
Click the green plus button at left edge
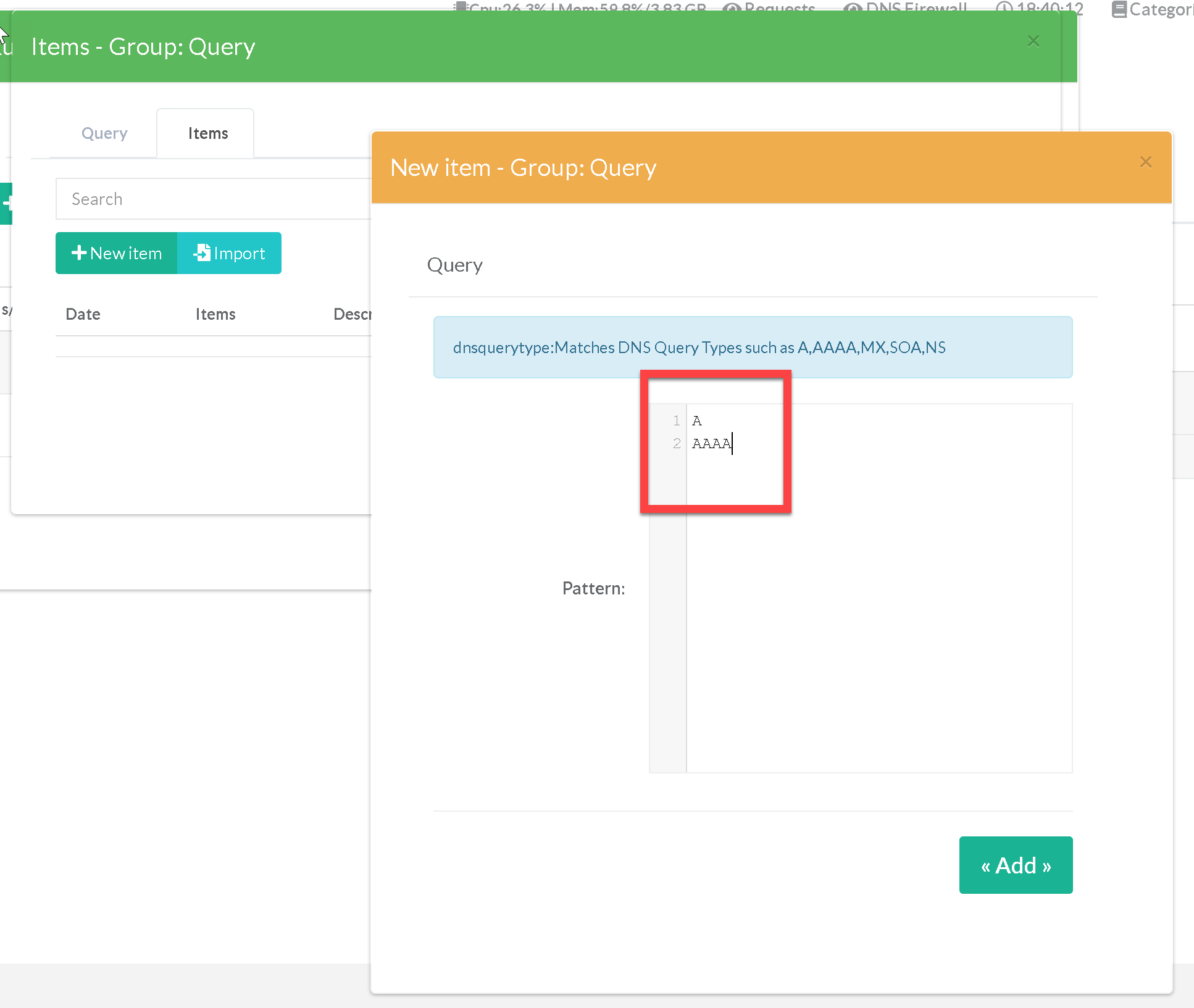(x=6, y=203)
